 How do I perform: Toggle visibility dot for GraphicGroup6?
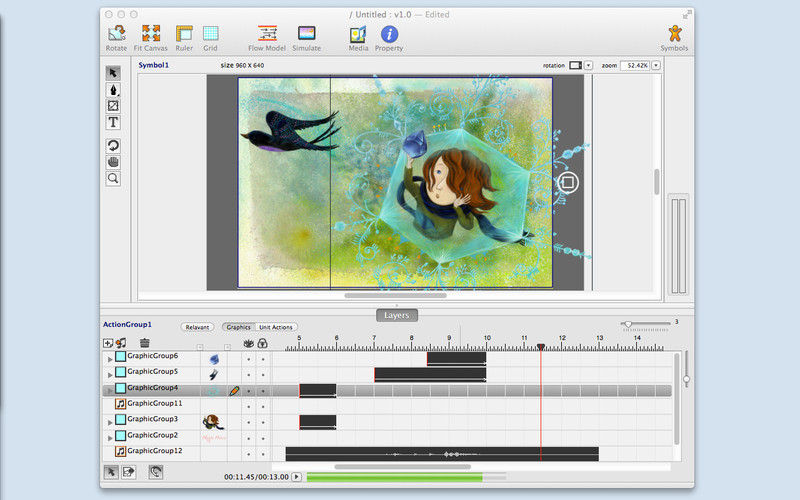point(249,359)
